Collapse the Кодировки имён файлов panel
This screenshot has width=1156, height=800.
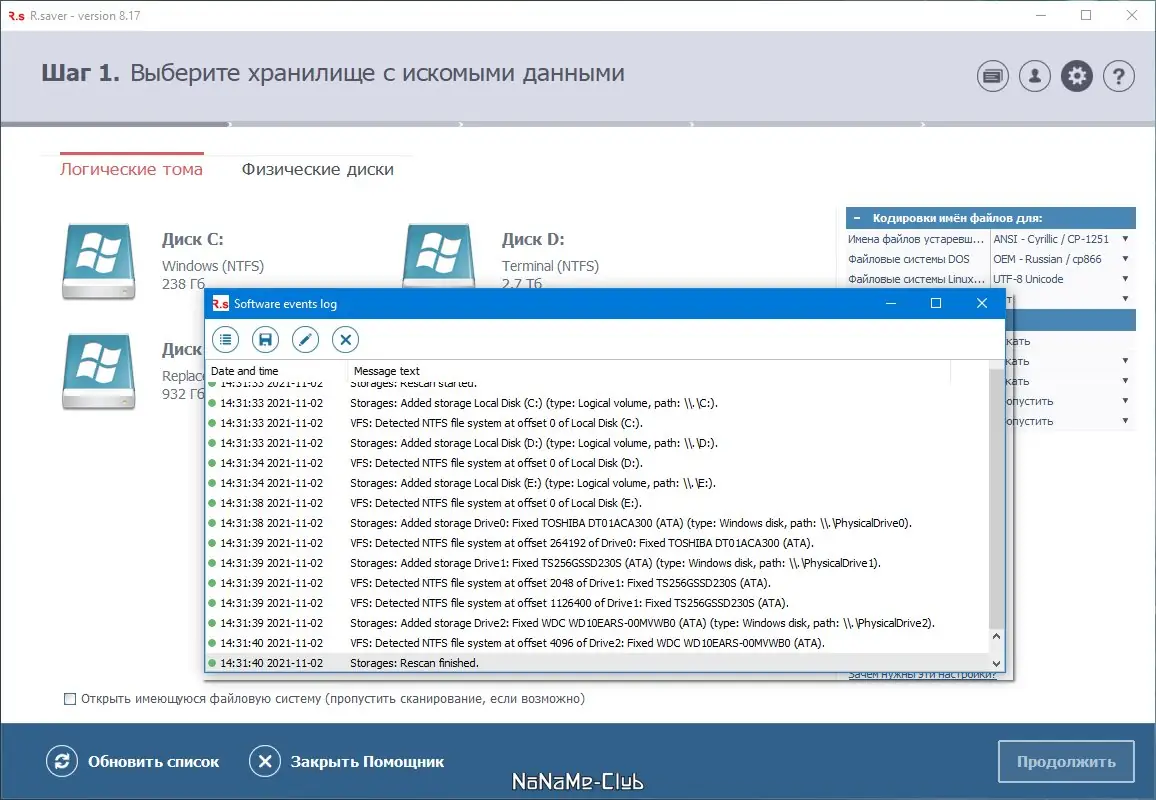coord(855,217)
